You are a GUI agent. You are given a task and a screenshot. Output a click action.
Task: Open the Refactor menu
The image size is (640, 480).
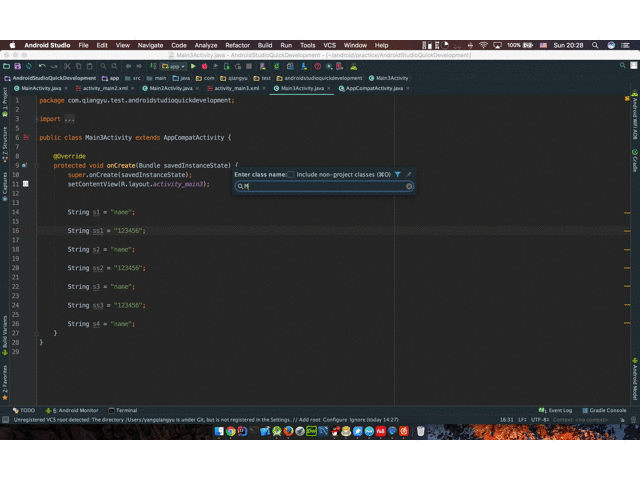click(237, 45)
